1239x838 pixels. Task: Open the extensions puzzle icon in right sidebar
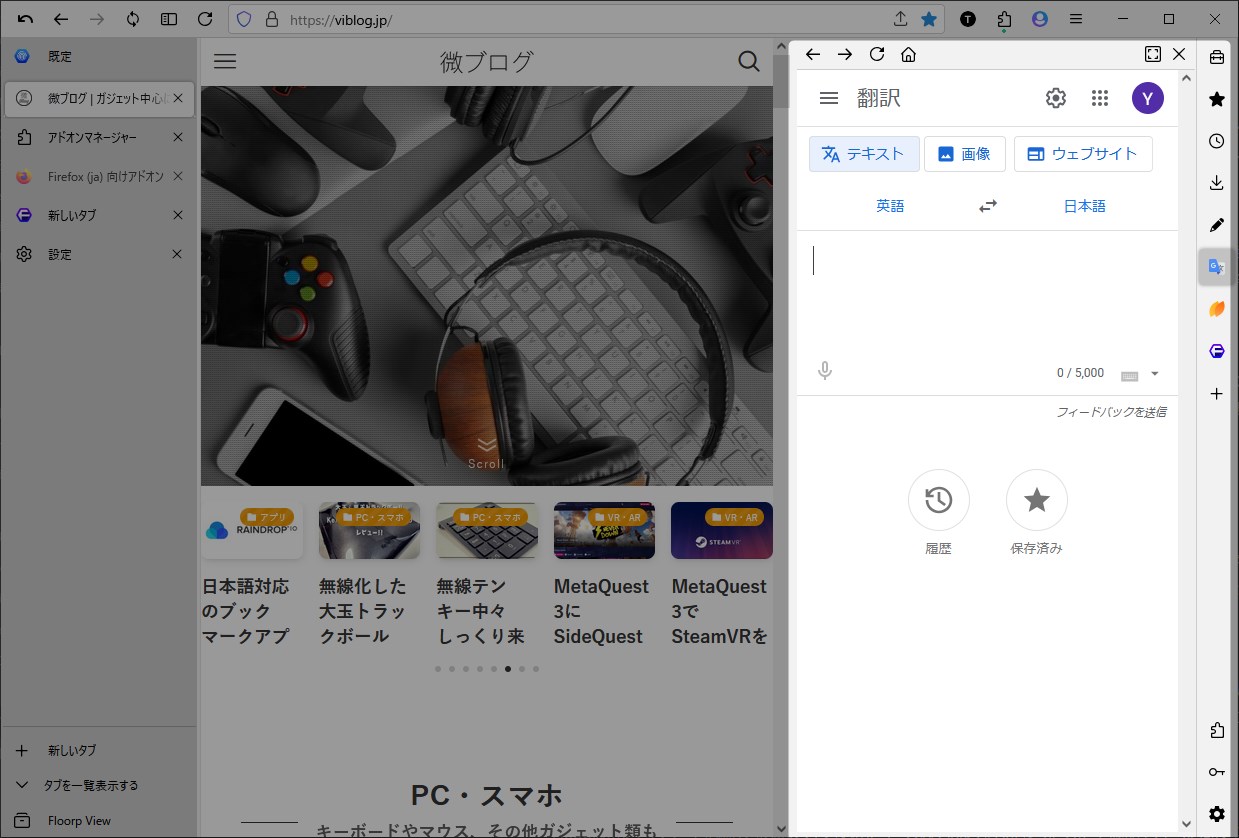point(1216,731)
